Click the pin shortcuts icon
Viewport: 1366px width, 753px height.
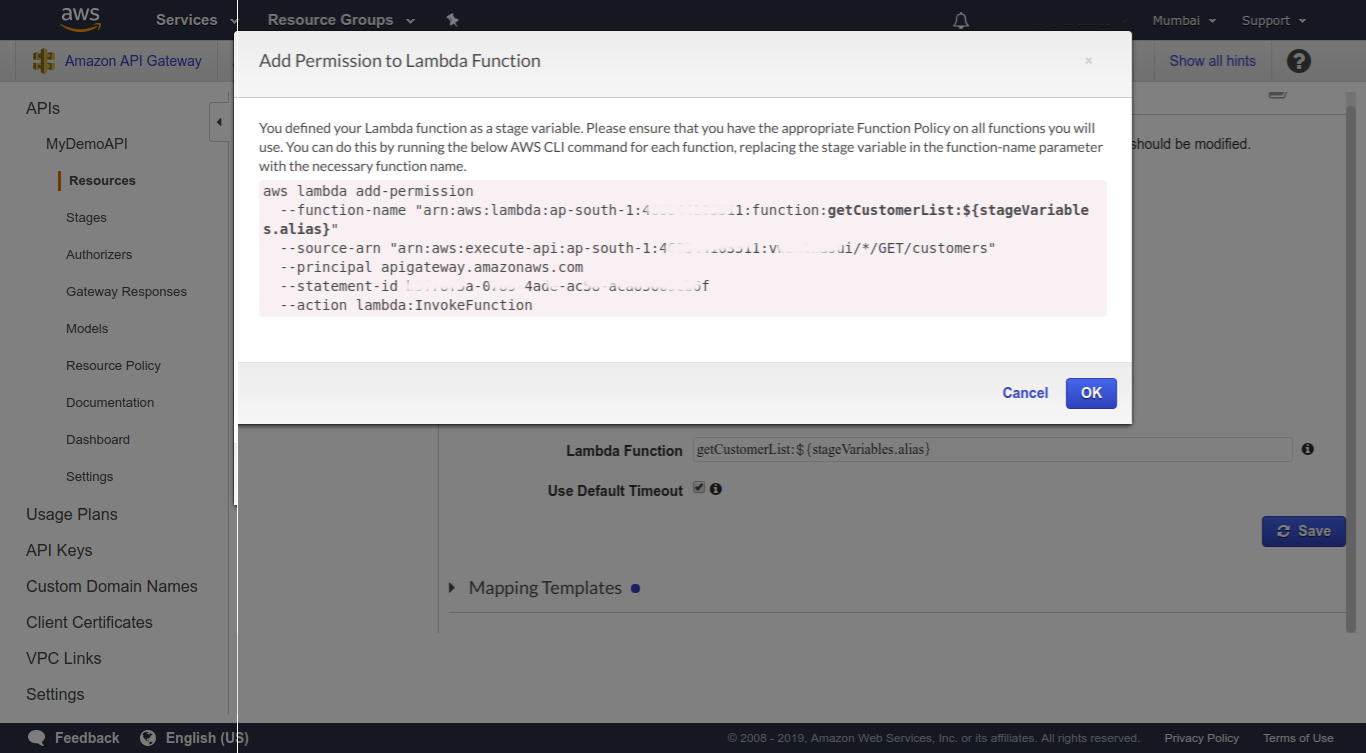pos(452,20)
